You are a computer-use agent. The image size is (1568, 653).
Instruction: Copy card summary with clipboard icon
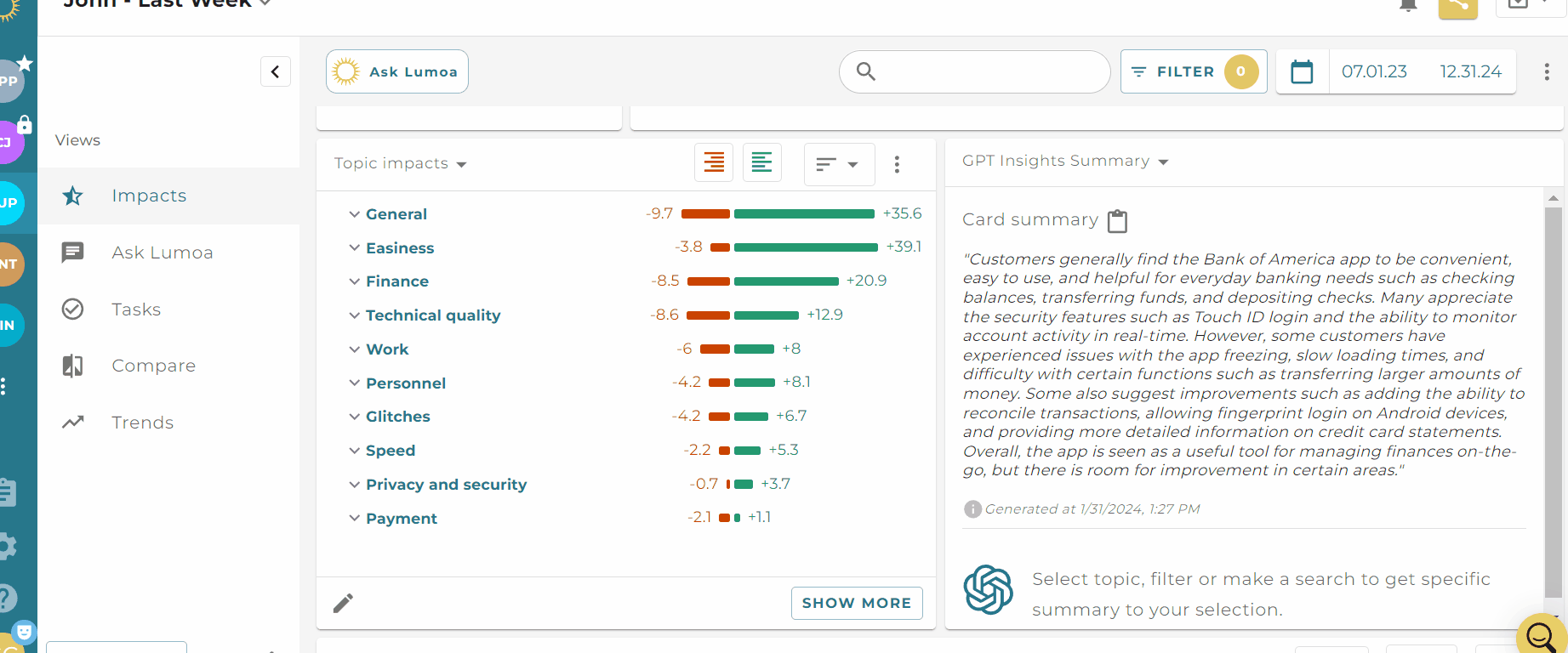pos(1117,221)
